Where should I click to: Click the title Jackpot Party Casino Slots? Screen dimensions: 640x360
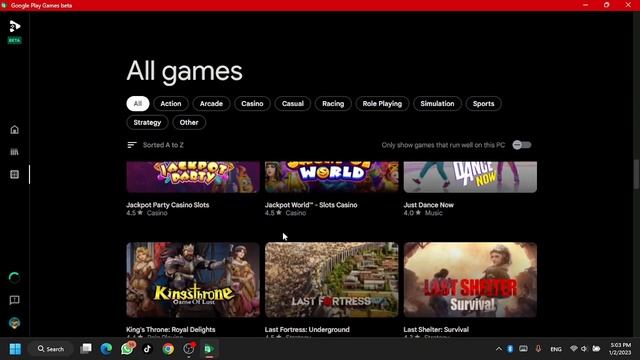click(168, 205)
